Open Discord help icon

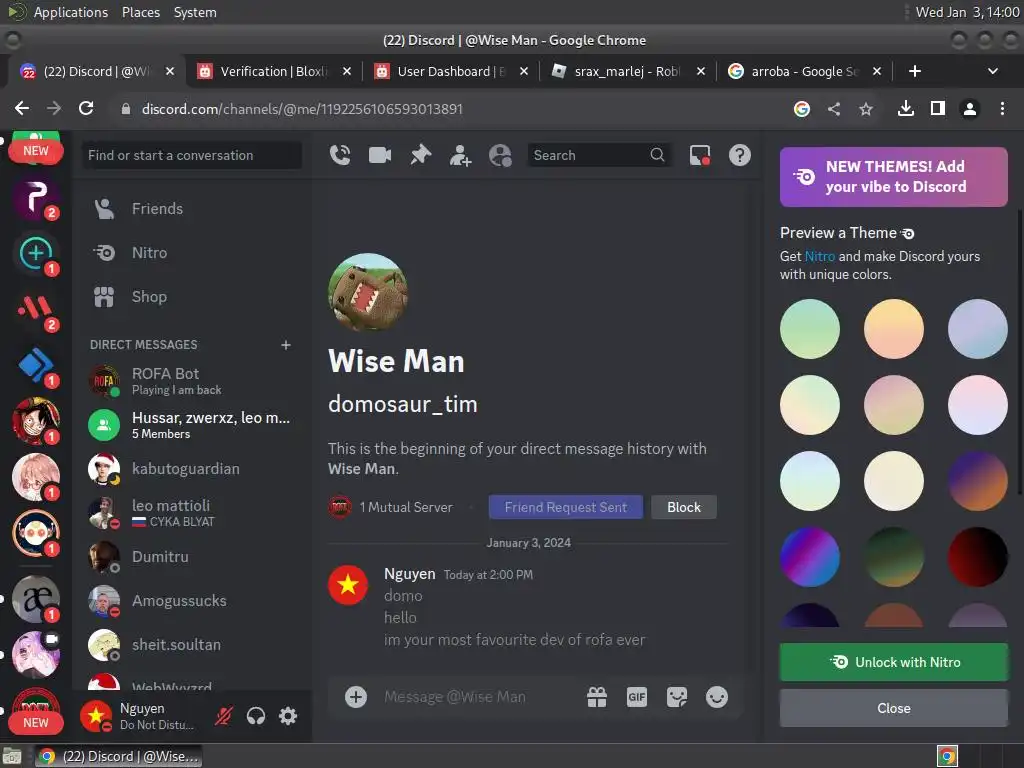[x=739, y=155]
